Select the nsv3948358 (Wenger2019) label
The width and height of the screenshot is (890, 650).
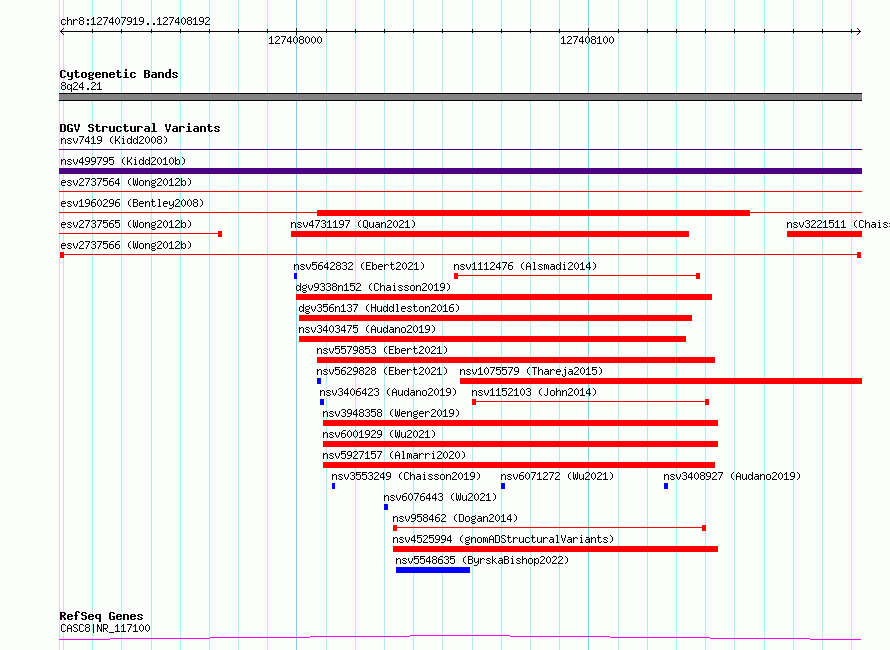[391, 413]
